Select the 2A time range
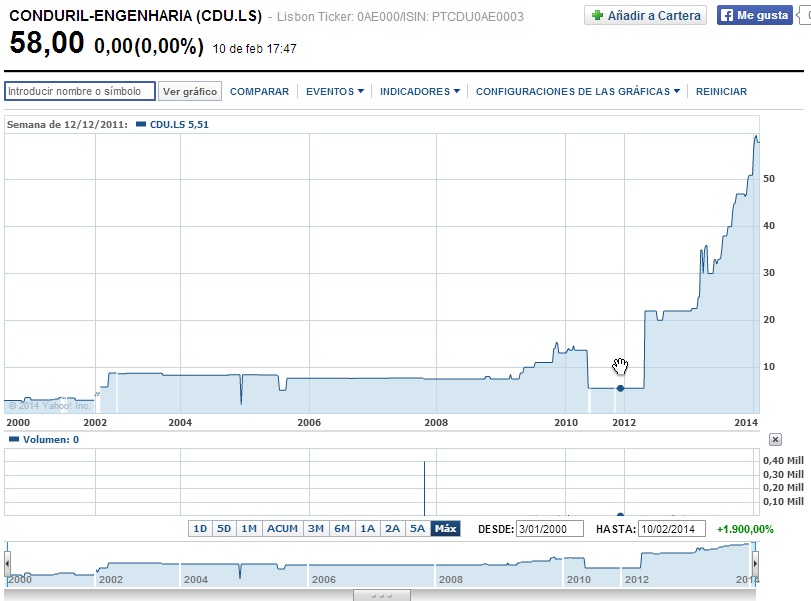Image resolution: width=811 pixels, height=601 pixels. coord(393,529)
